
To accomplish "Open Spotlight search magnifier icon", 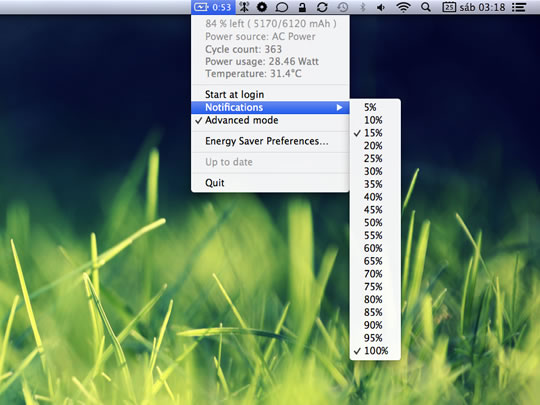I will point(426,7).
